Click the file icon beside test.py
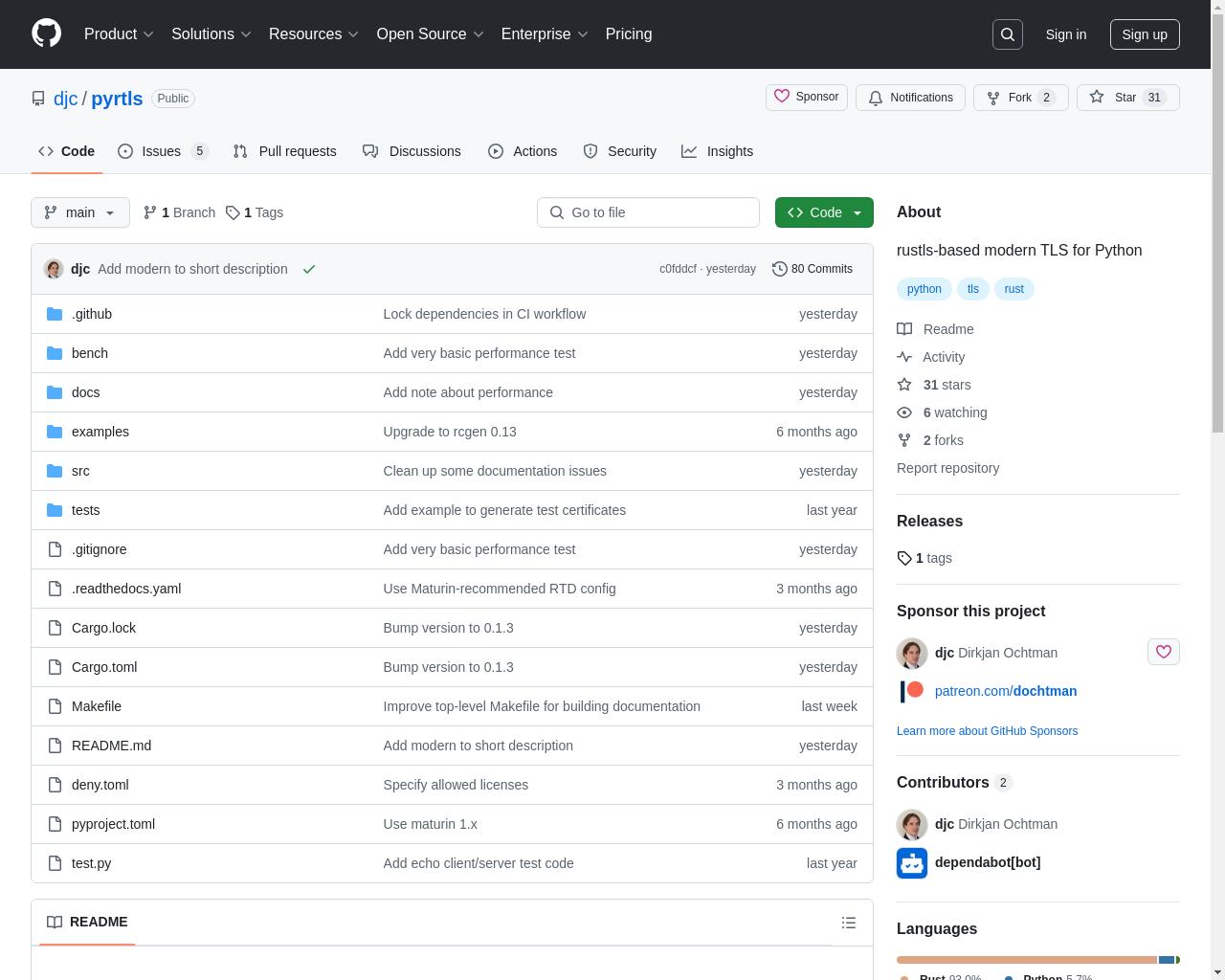Viewport: 1225px width, 980px height. coord(55,863)
